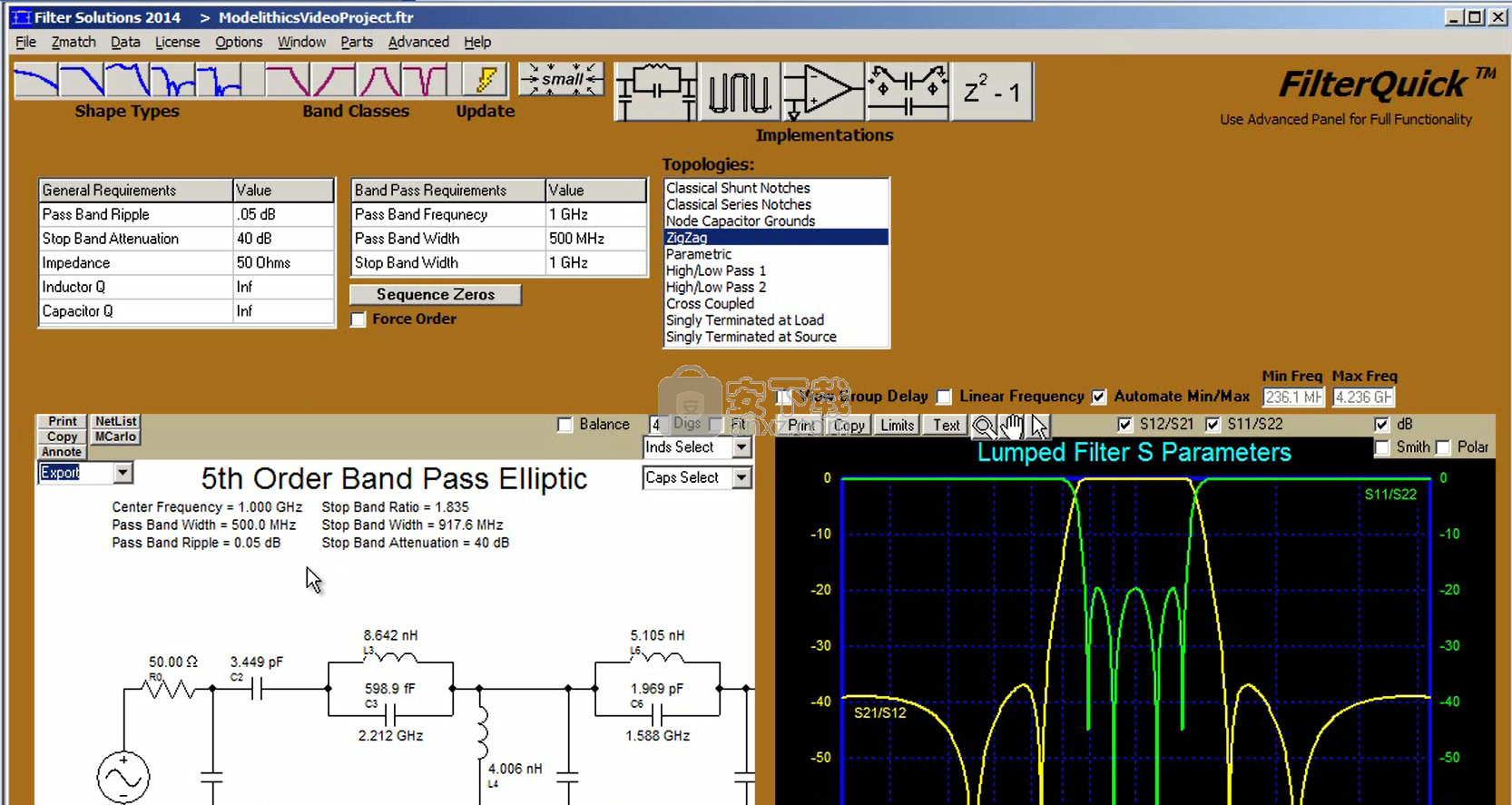
Task: Open the Advanced menu
Action: click(418, 42)
